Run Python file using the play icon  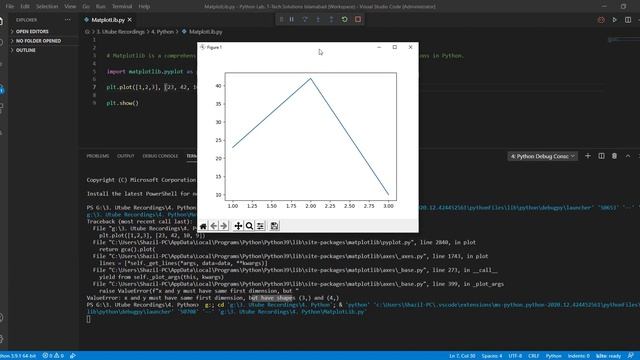[x=614, y=20]
